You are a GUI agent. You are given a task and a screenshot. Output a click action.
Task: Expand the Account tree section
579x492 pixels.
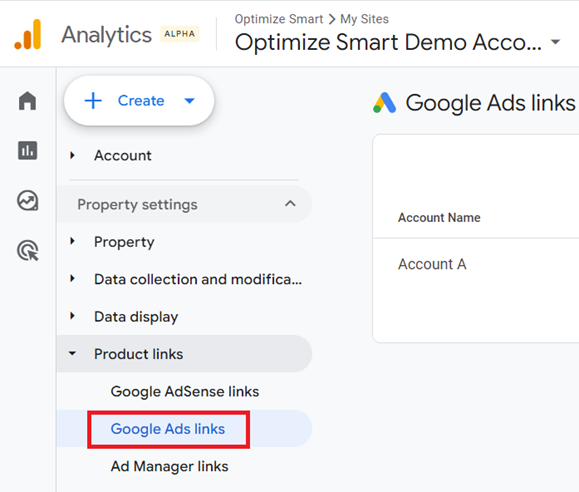[x=72, y=156]
